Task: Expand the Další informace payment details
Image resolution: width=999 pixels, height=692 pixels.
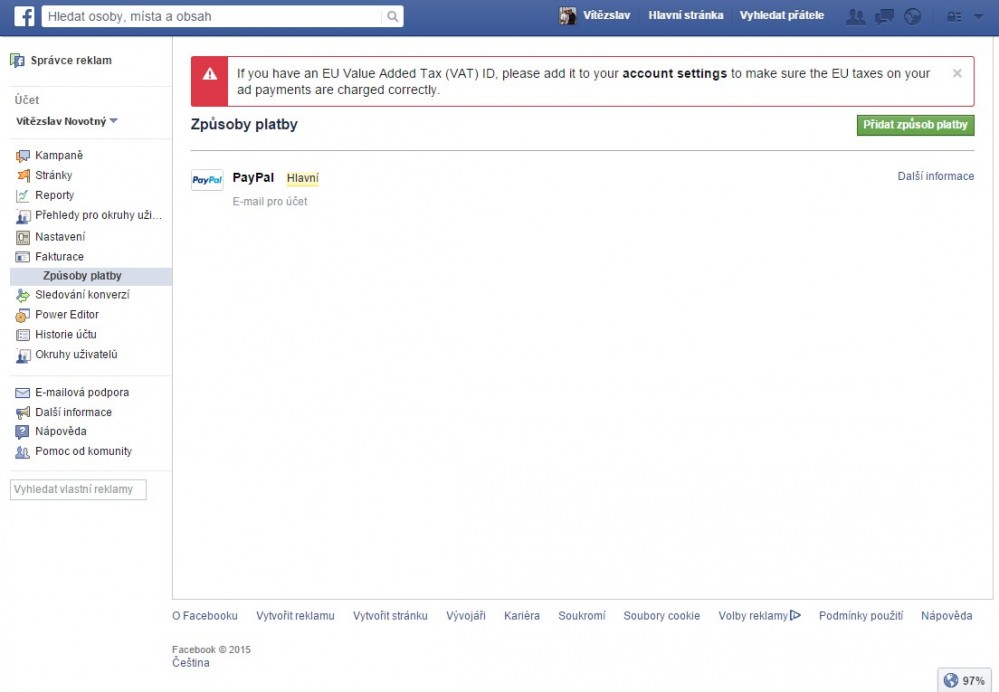Action: coord(935,176)
